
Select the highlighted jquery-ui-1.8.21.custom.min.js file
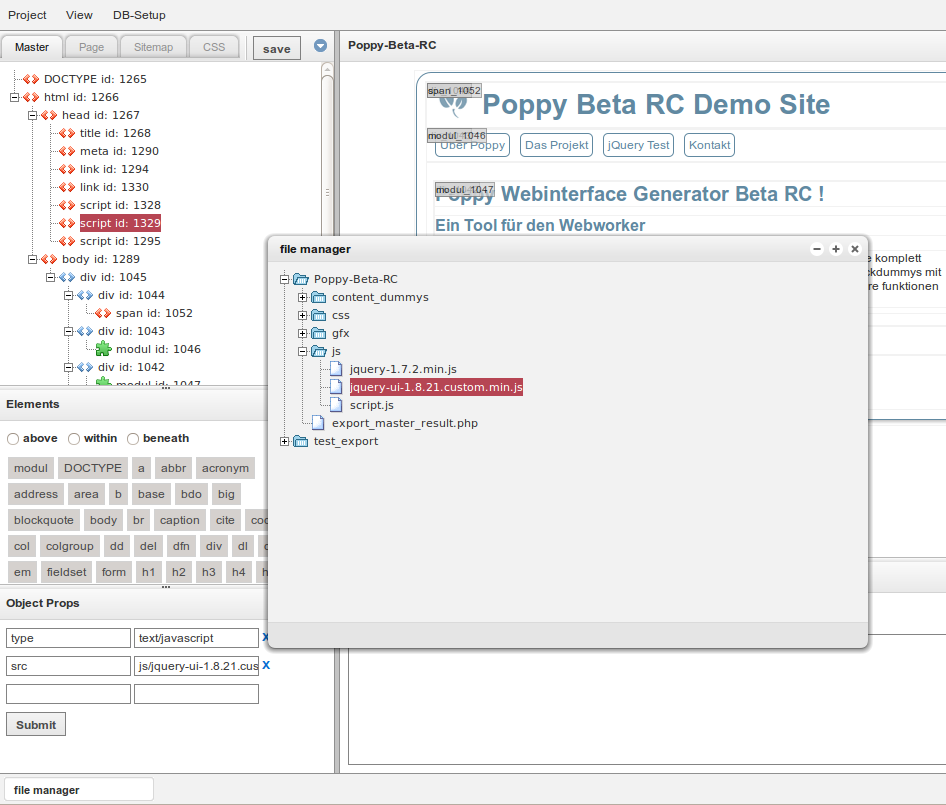click(x=436, y=386)
